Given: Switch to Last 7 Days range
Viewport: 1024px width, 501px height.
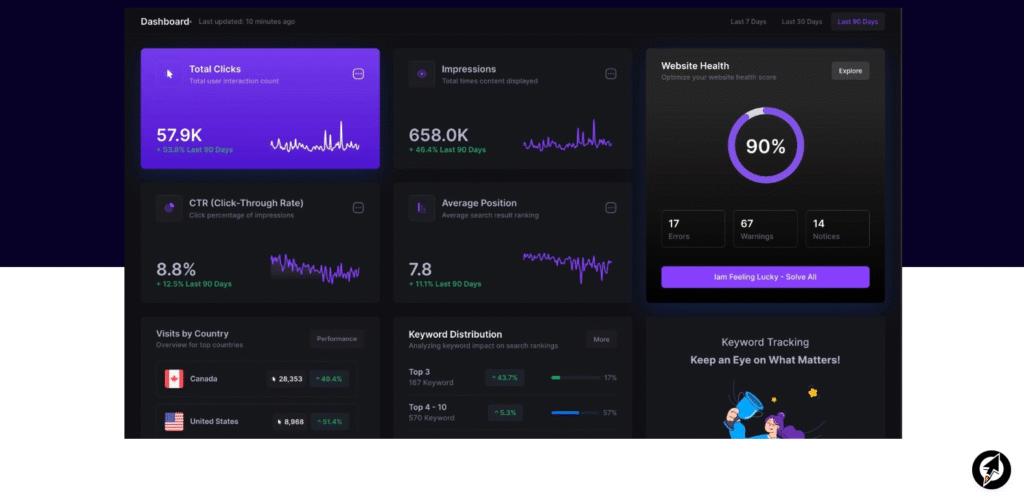Looking at the screenshot, I should pos(748,22).
